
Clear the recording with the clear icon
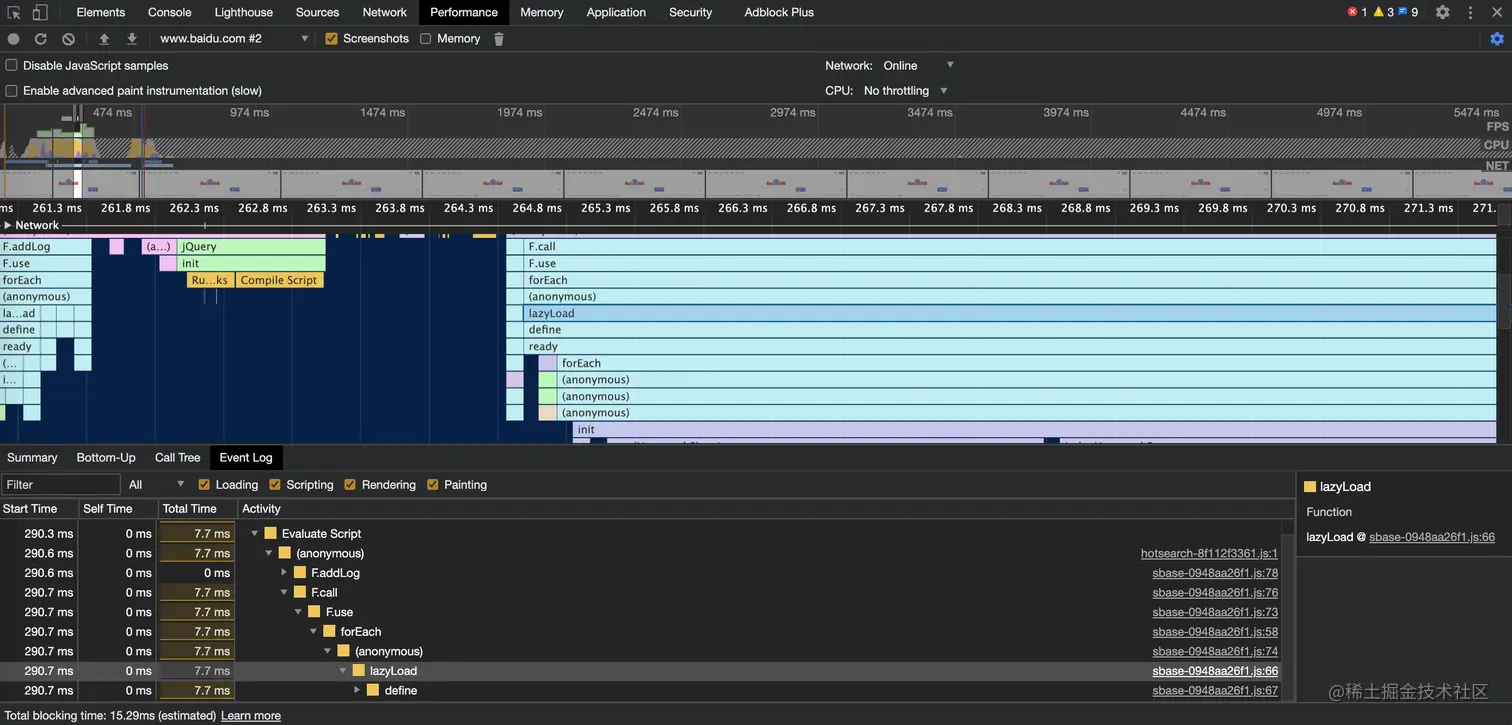[x=68, y=39]
